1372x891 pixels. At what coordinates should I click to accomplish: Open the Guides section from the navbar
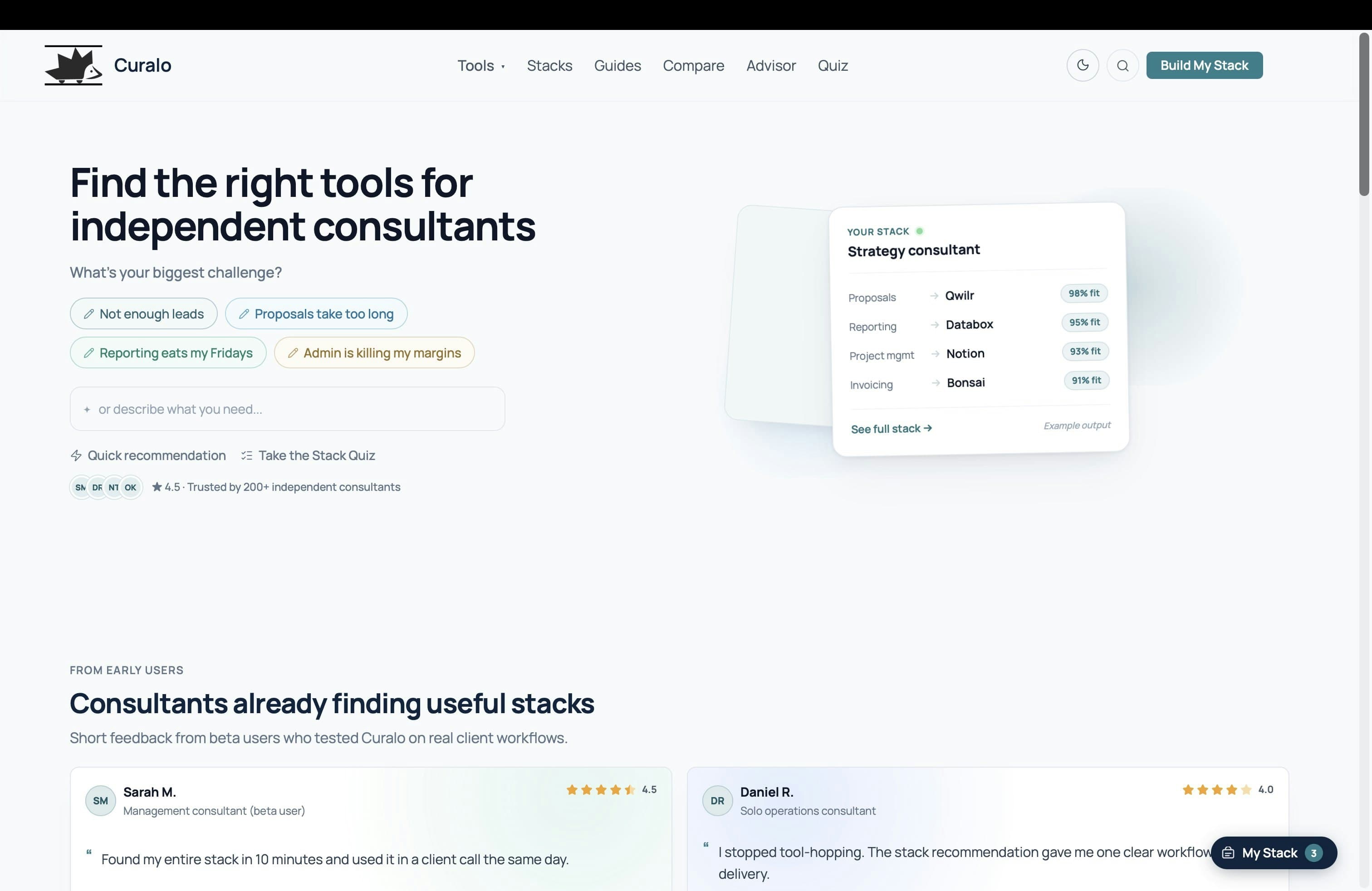pyautogui.click(x=617, y=66)
